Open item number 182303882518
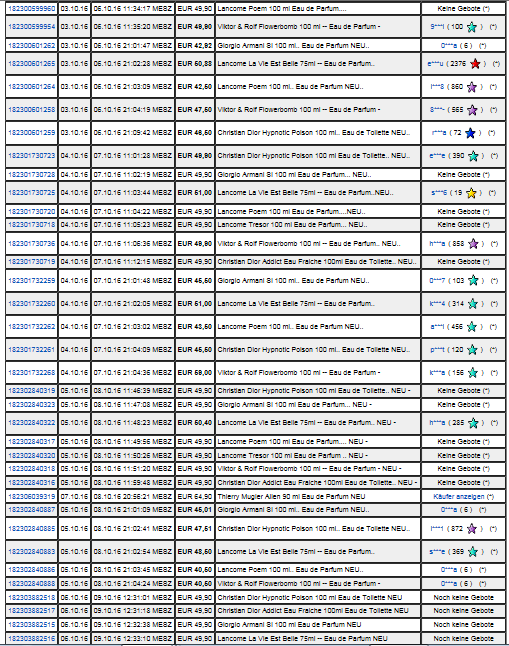The width and height of the screenshot is (509, 646). pyautogui.click(x=32, y=597)
